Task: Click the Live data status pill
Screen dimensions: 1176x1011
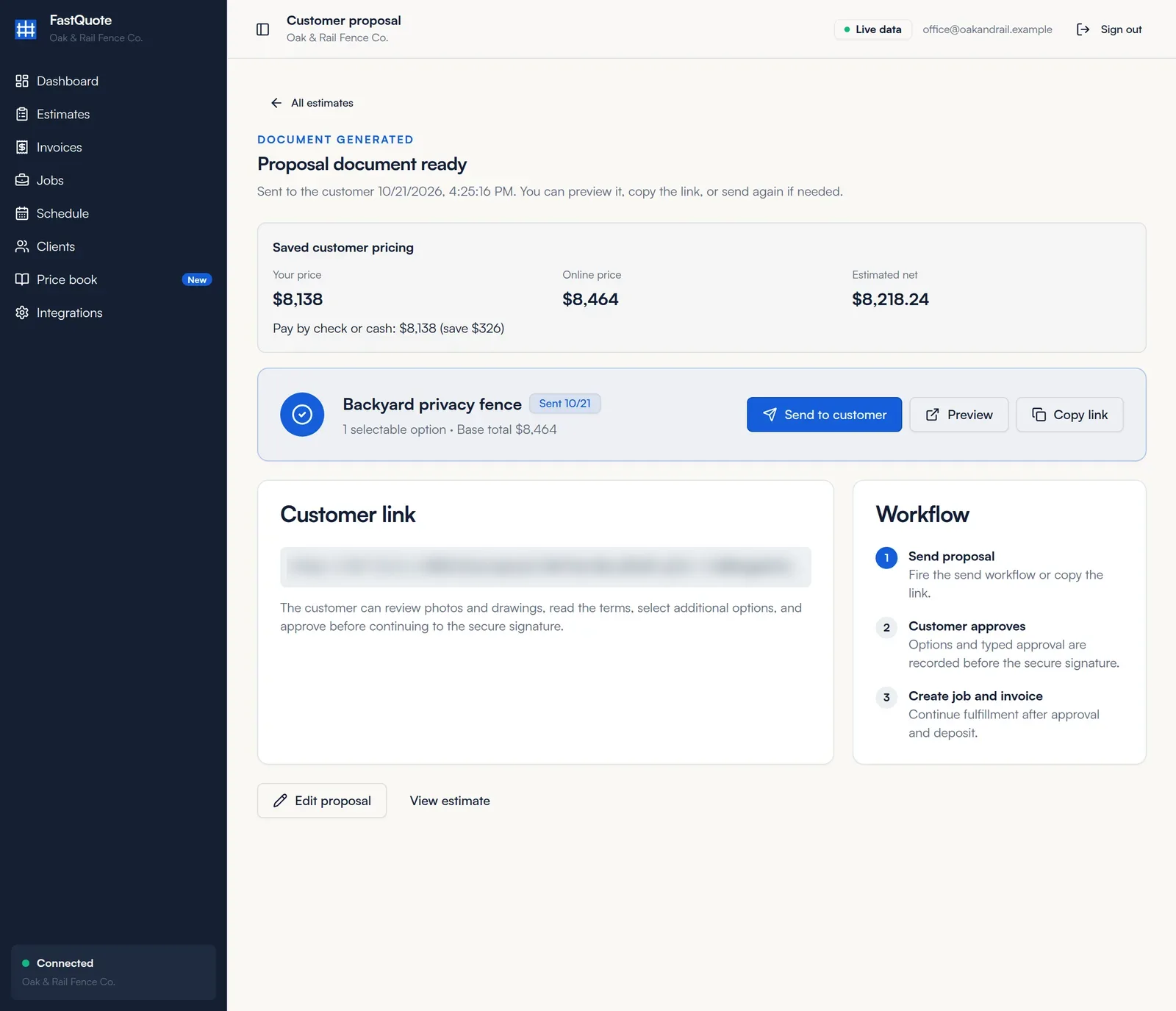Action: (873, 29)
